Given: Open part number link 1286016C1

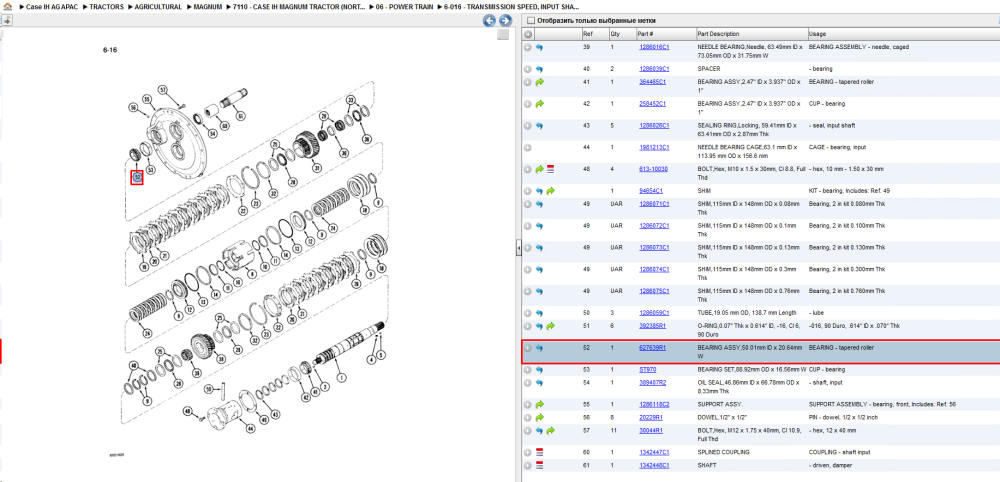Looking at the screenshot, I should [x=654, y=47].
